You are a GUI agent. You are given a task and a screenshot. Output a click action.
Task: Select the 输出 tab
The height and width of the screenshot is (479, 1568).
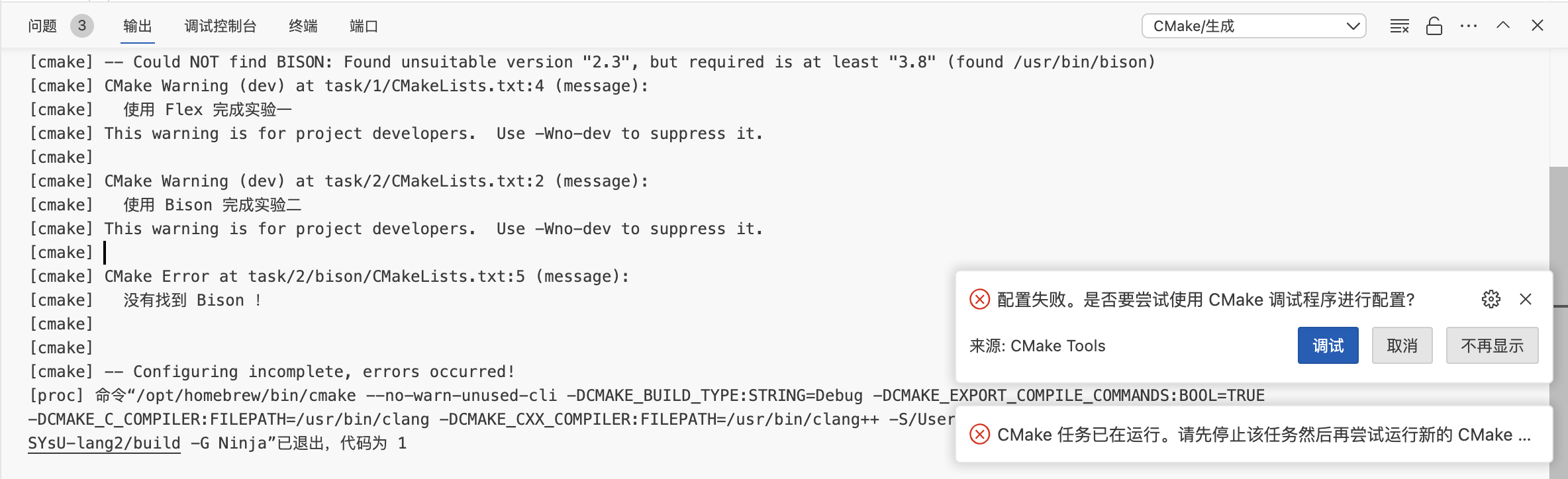point(137,26)
